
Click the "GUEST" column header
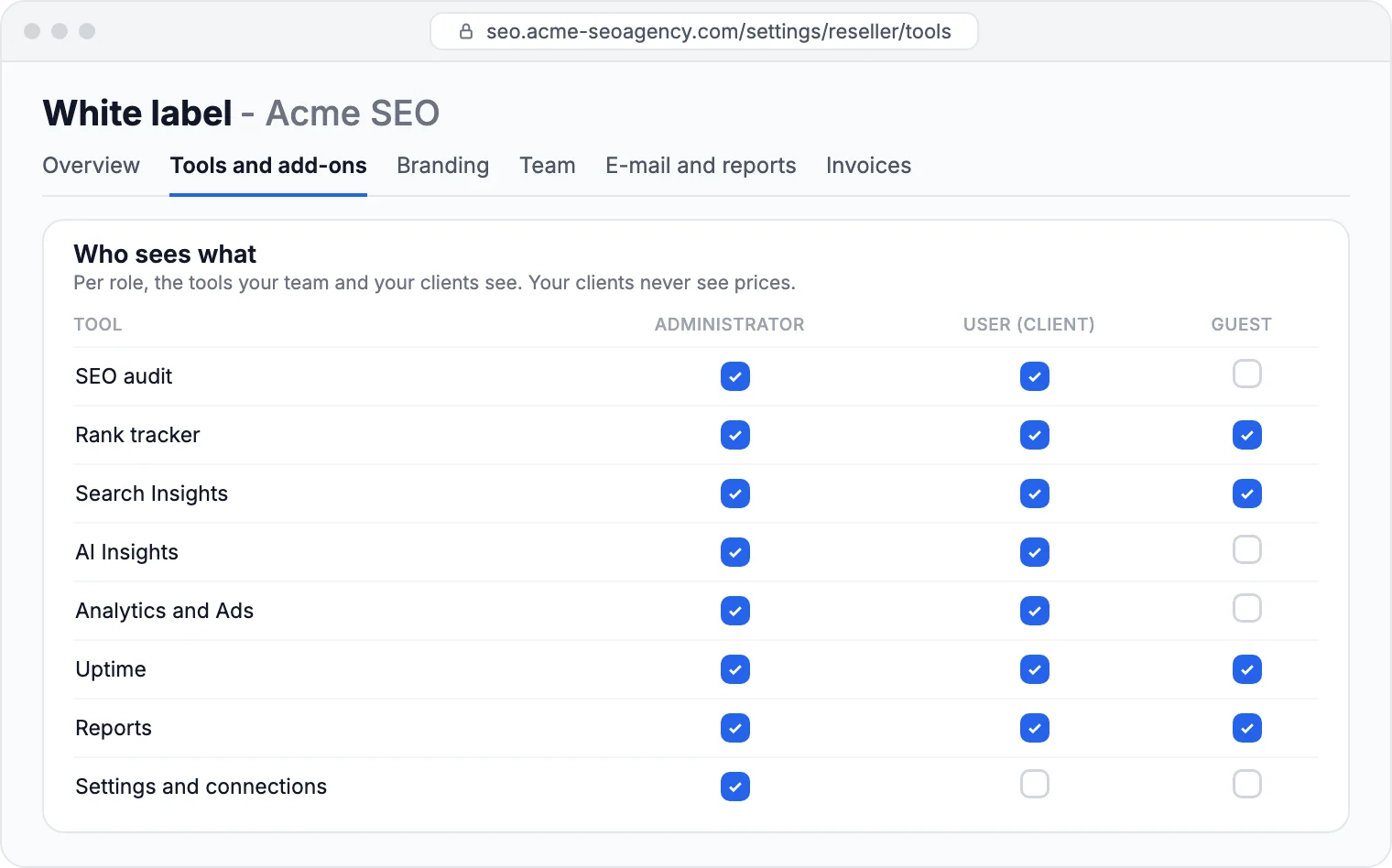coord(1242,324)
